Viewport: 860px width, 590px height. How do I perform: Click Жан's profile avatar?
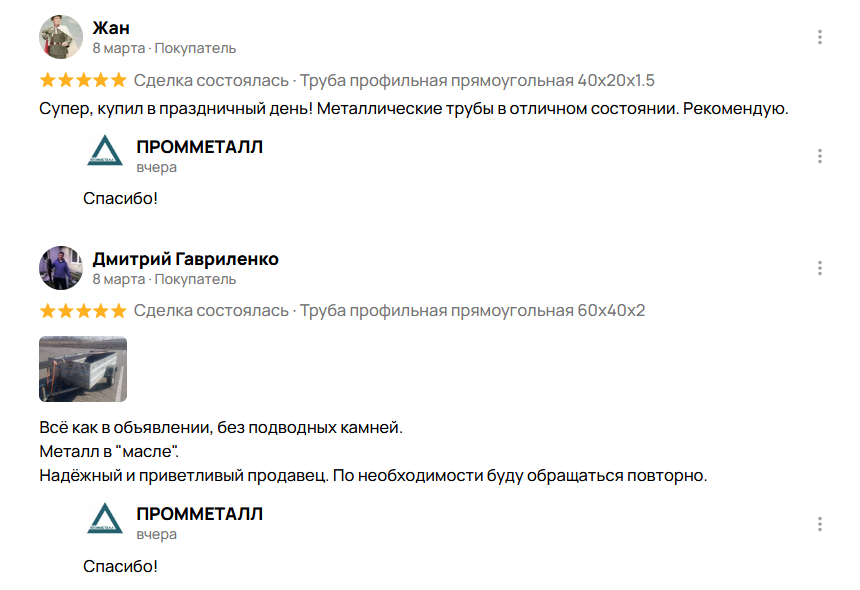click(60, 37)
